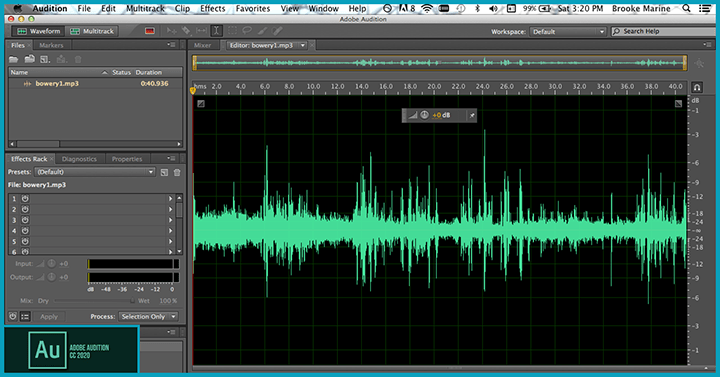Open the Presets (Default) dropdown

click(x=95, y=172)
